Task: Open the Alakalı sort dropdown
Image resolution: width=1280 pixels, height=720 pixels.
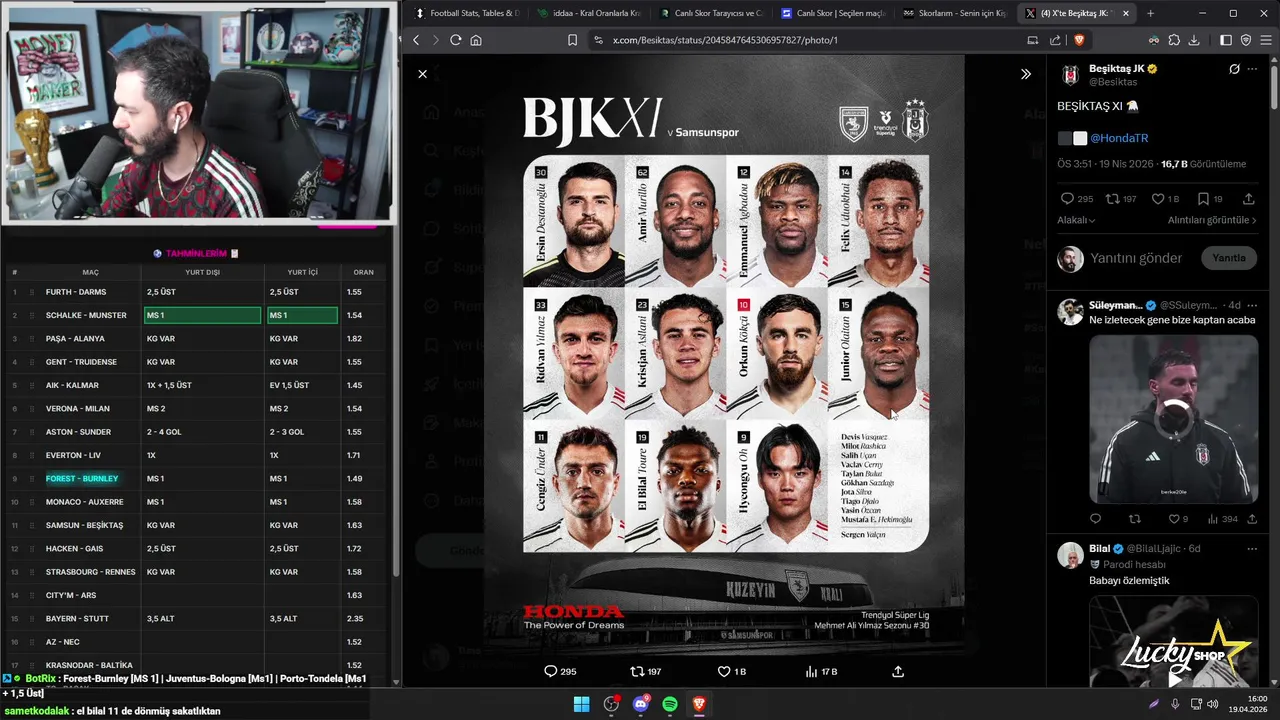Action: click(x=1076, y=220)
